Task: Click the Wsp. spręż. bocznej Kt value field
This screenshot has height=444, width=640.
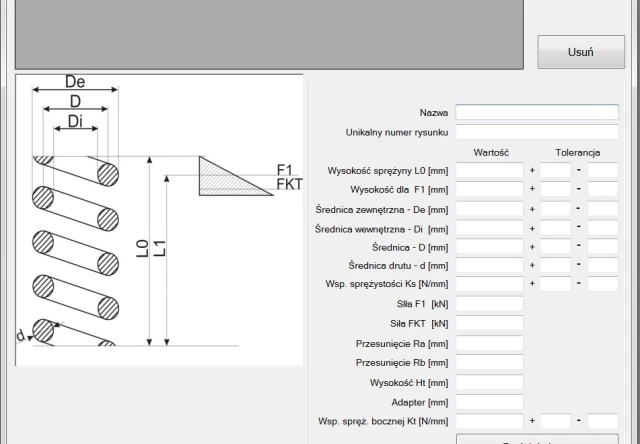Action: click(489, 421)
